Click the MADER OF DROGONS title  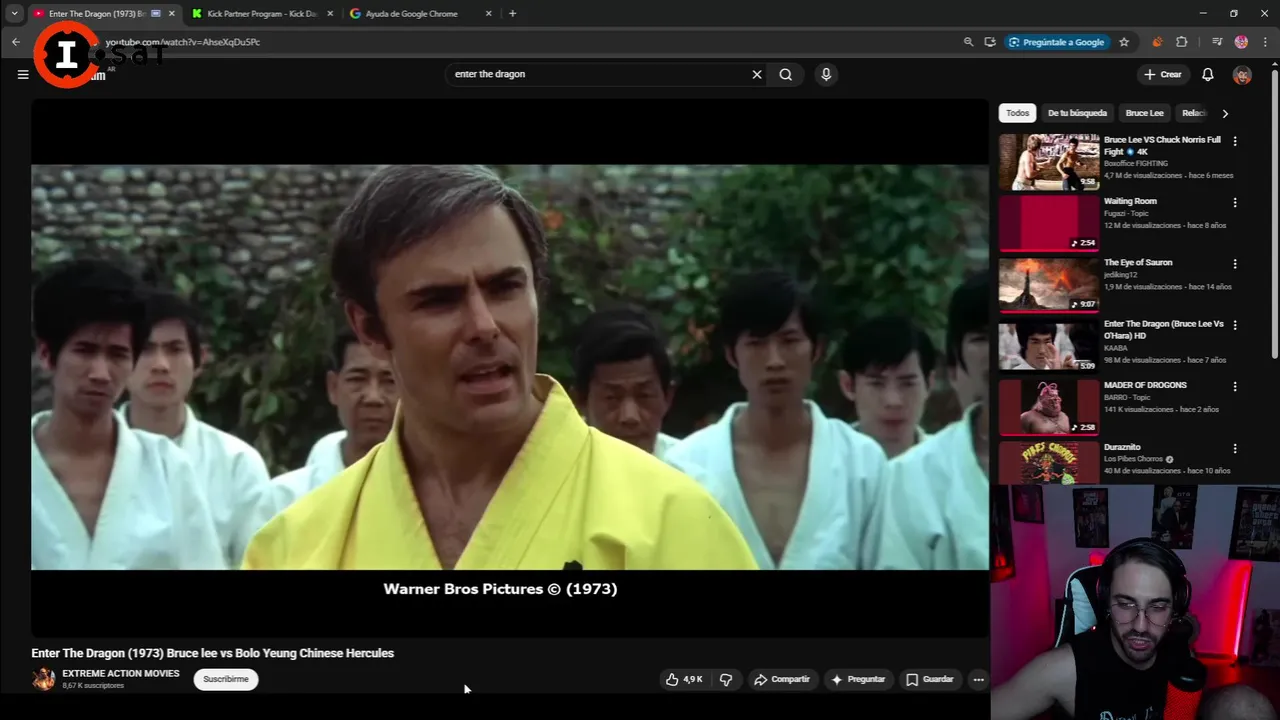[1145, 385]
